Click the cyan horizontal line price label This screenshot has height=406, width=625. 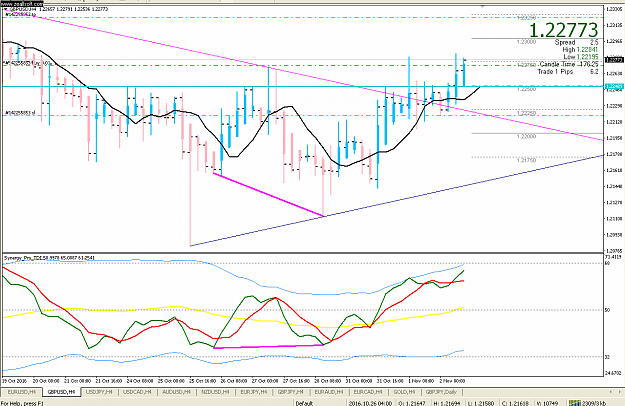point(614,86)
